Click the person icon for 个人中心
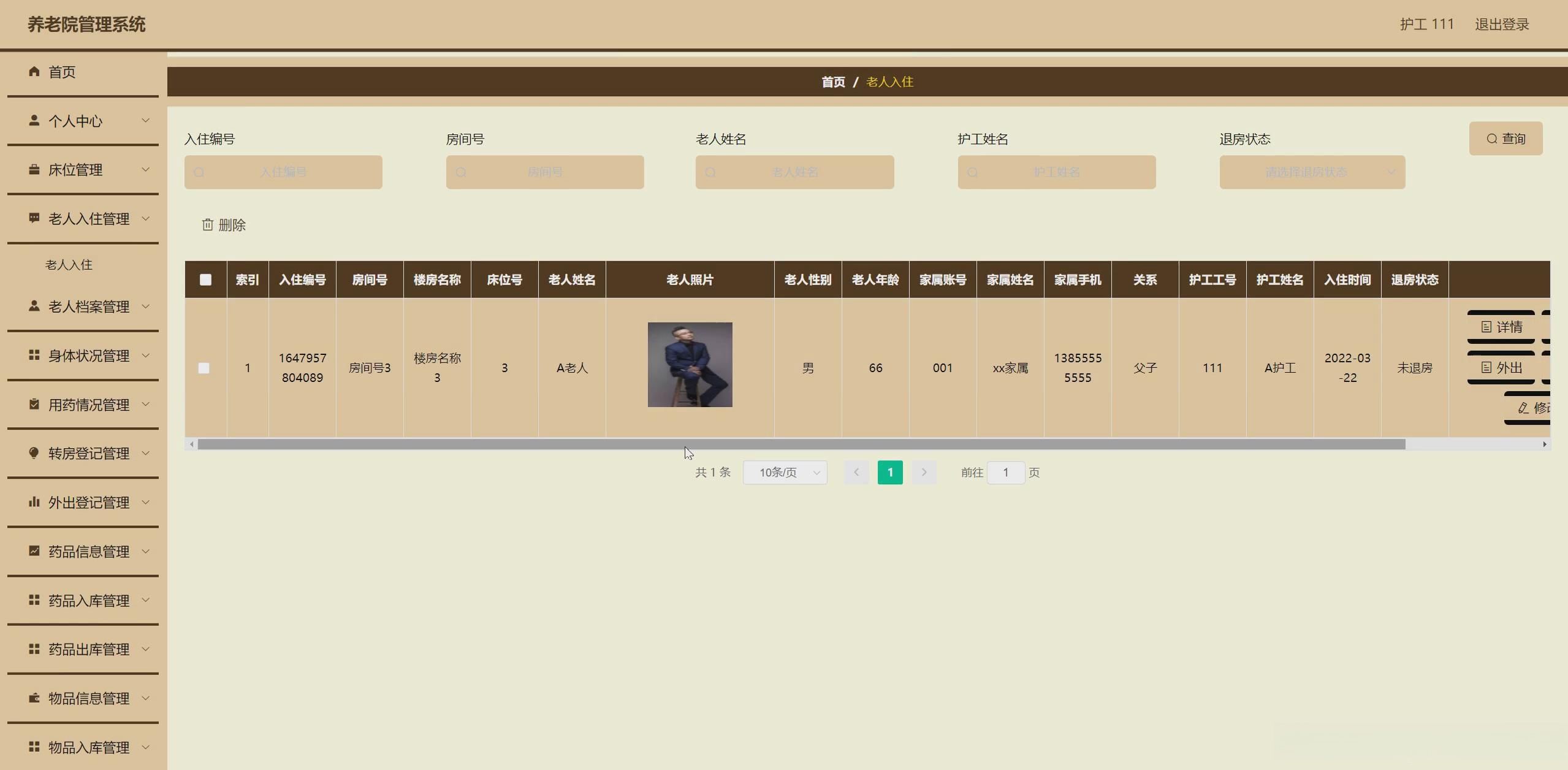The height and width of the screenshot is (770, 1568). [x=34, y=120]
